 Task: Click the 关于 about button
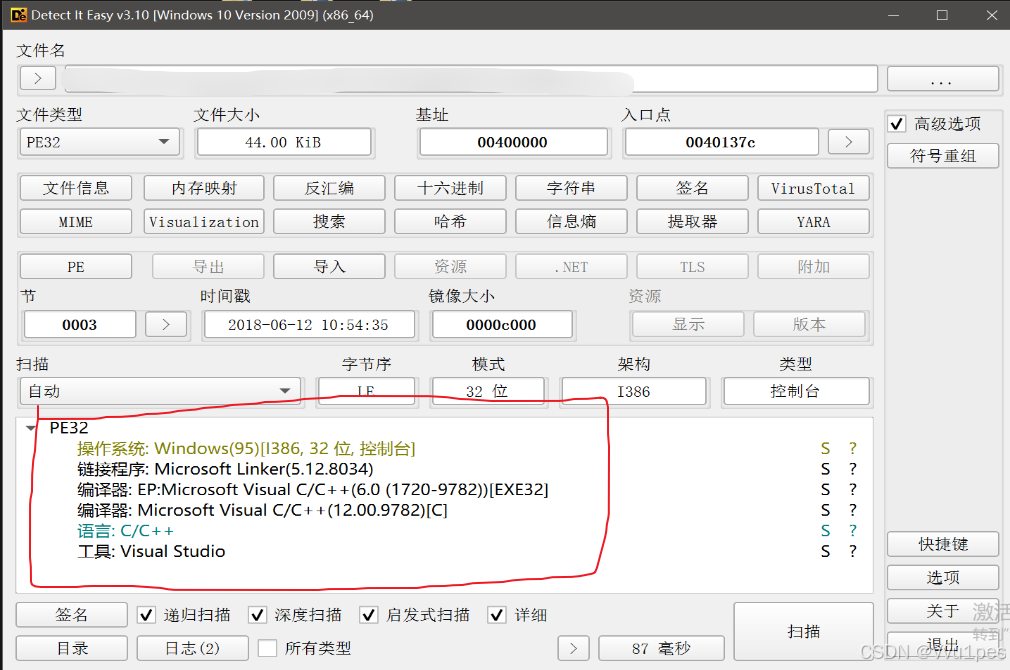[x=942, y=610]
